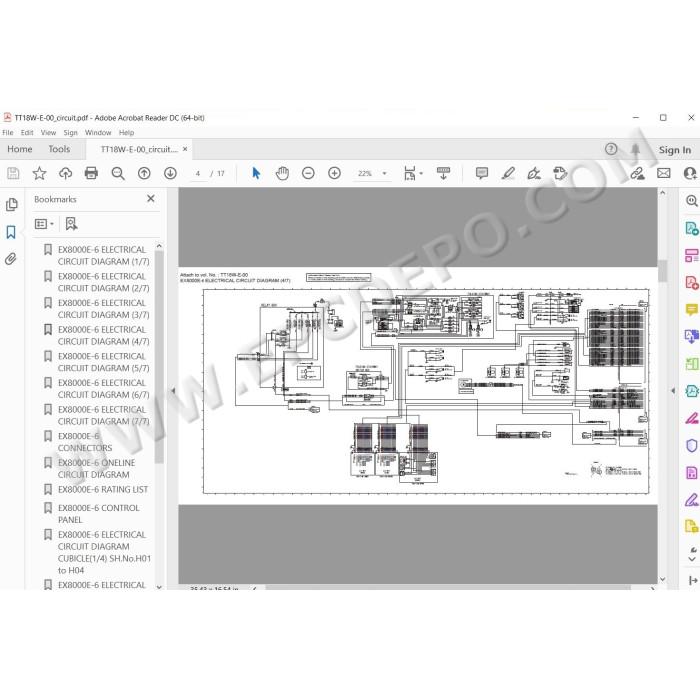Click the document horizontal scrollbar
This screenshot has height=700, width=700.
pos(448,588)
